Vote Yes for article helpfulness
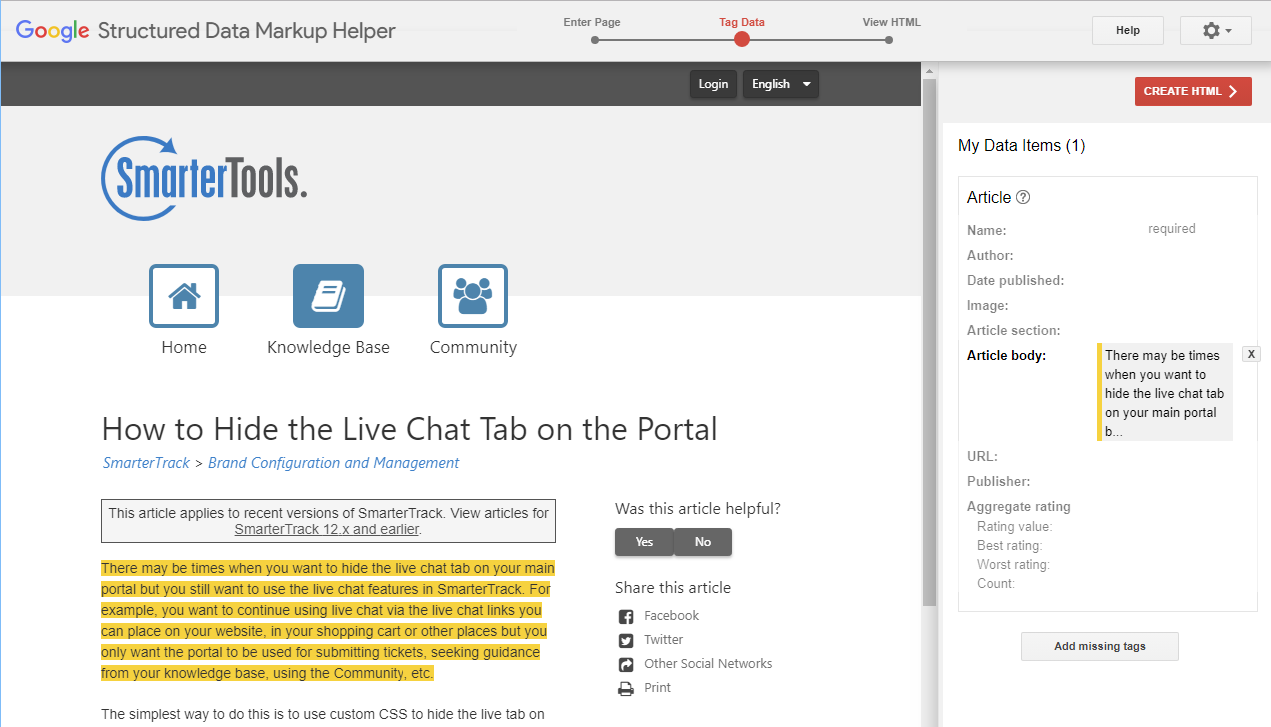The image size is (1271, 727). (x=644, y=542)
